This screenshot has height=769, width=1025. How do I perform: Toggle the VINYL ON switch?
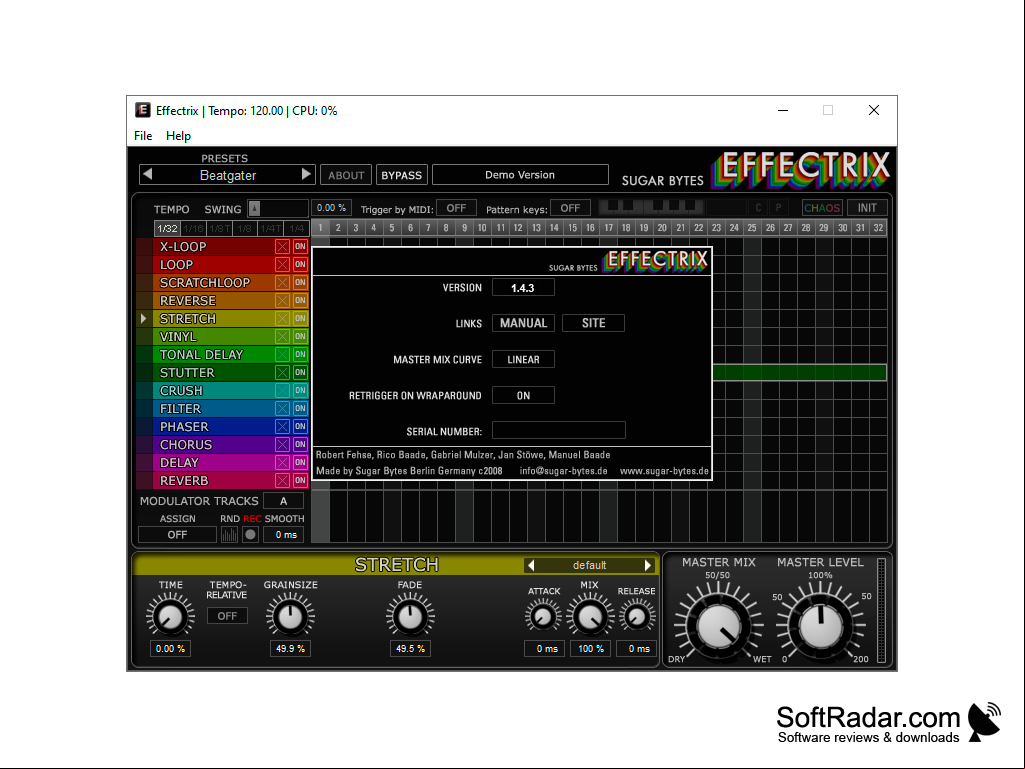coord(300,337)
